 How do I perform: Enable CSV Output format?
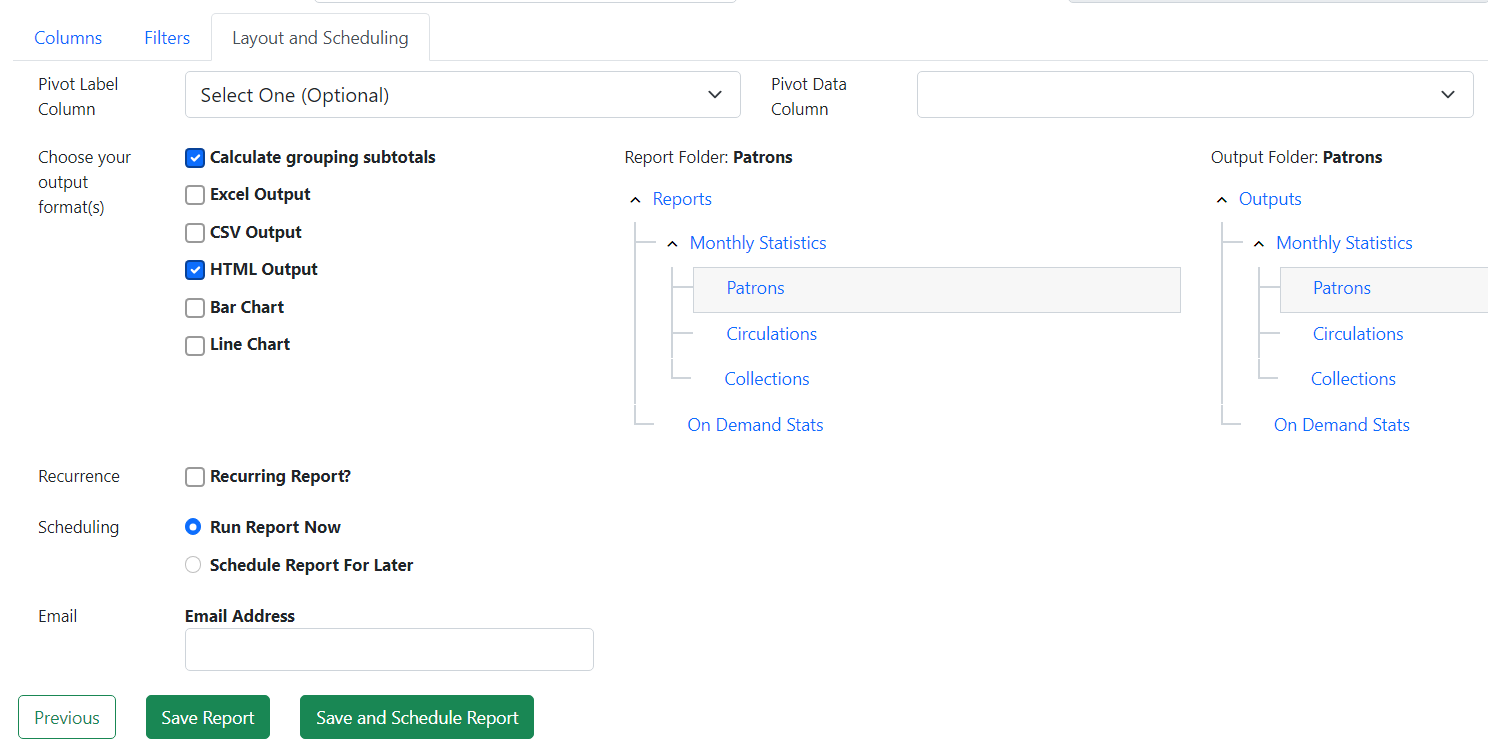pyautogui.click(x=194, y=232)
